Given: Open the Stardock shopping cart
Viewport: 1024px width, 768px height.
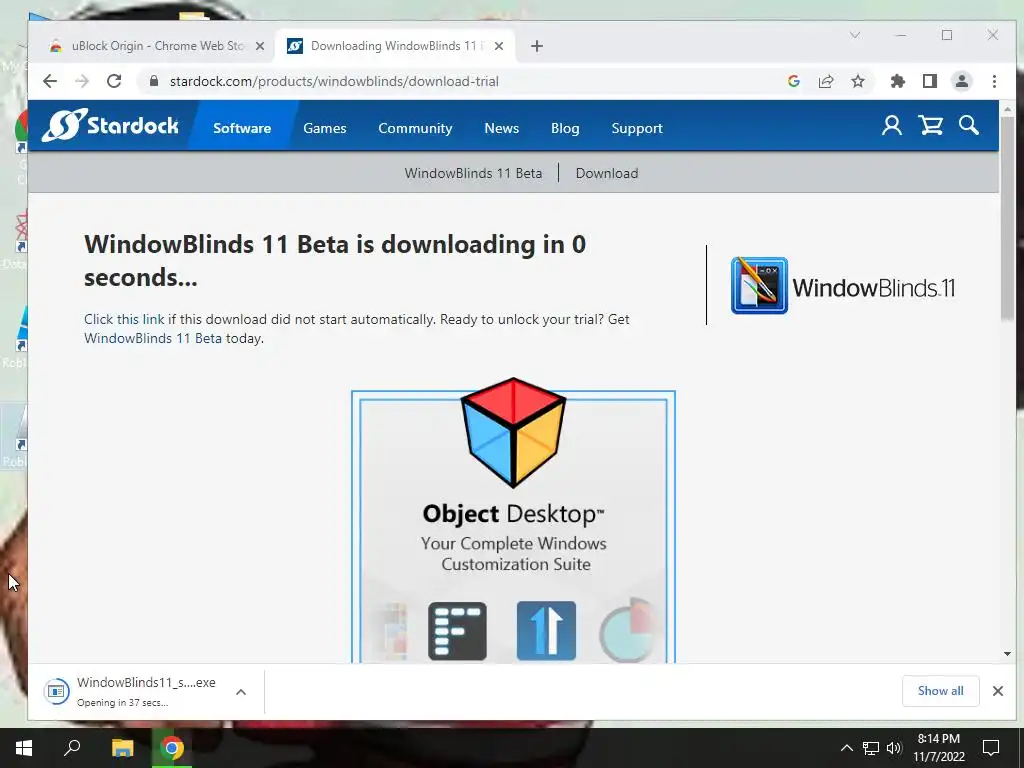Looking at the screenshot, I should click(931, 125).
